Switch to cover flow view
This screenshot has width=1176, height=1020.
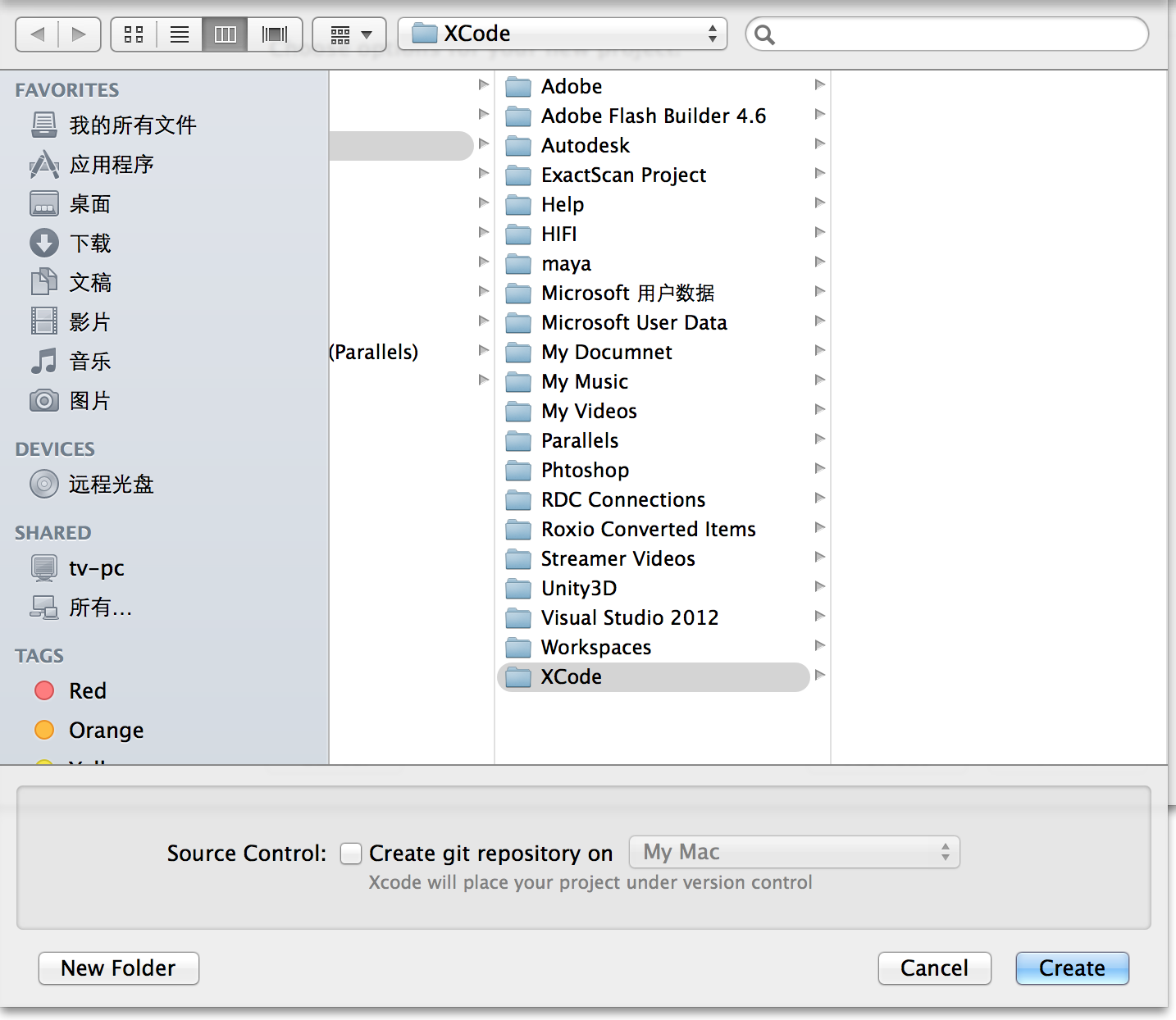[x=275, y=34]
